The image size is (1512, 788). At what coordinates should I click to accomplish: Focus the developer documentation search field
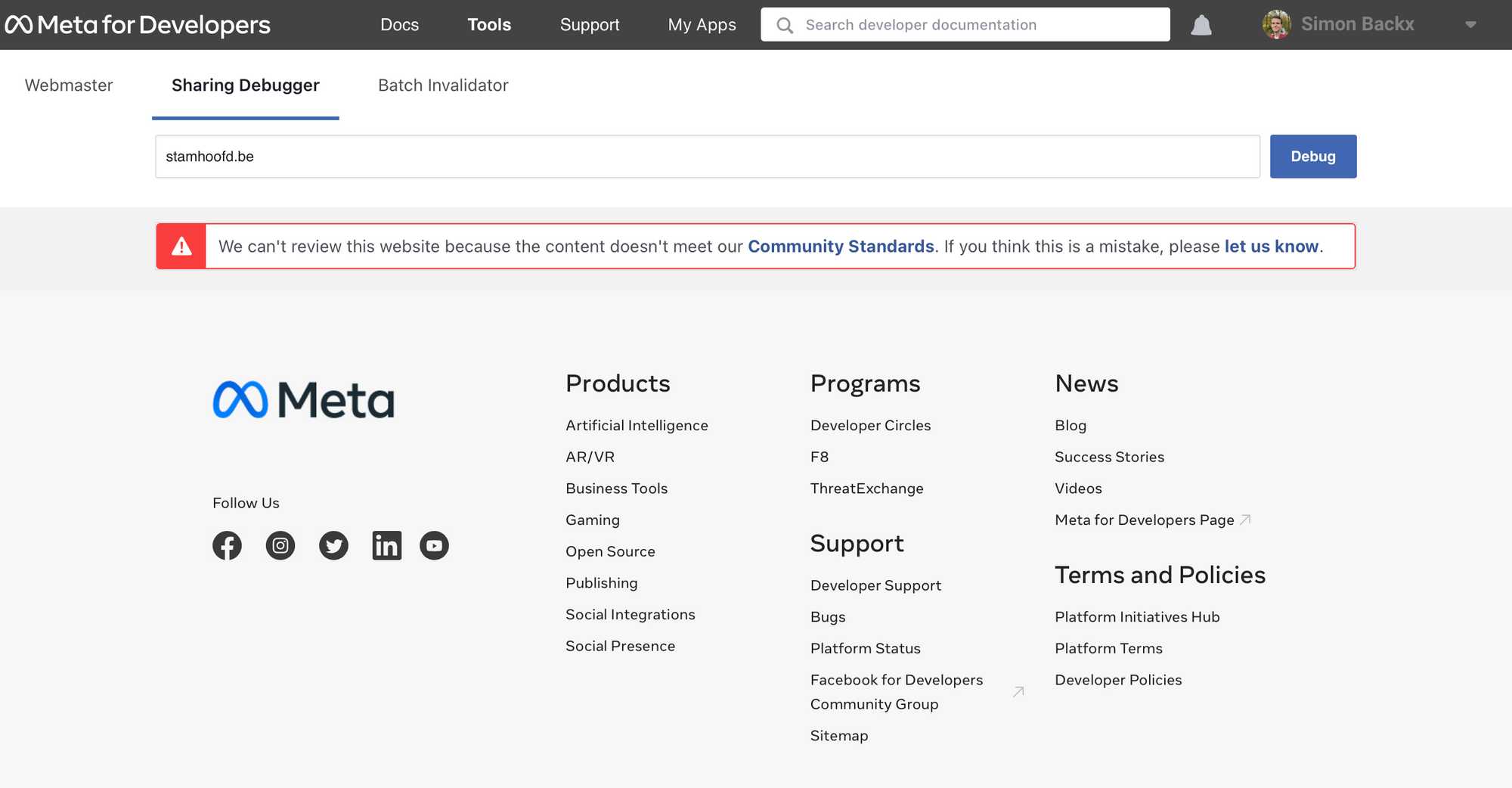coord(965,25)
